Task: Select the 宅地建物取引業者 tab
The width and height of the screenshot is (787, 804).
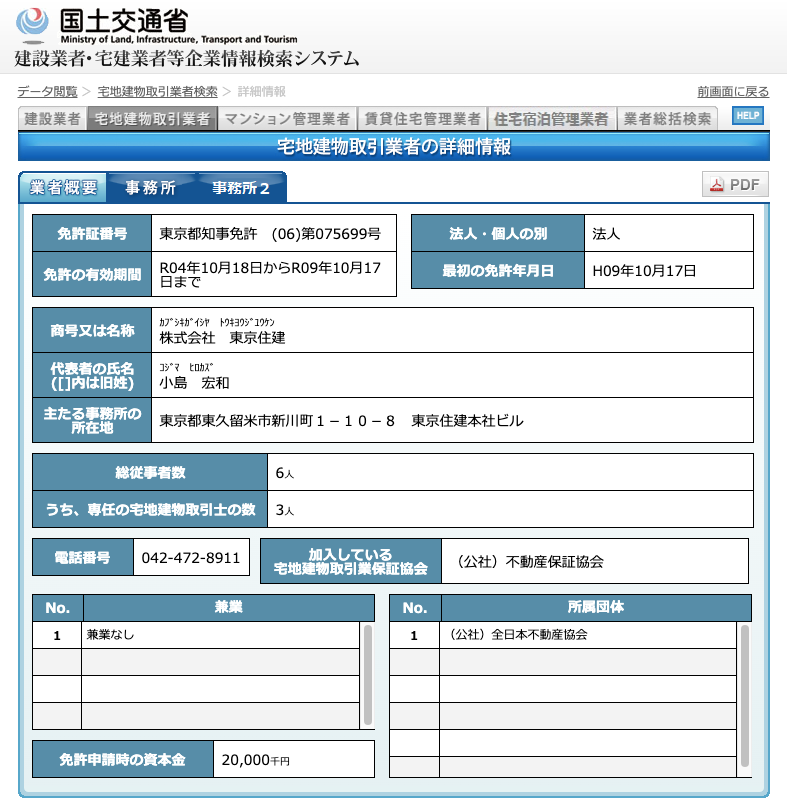Action: [152, 119]
